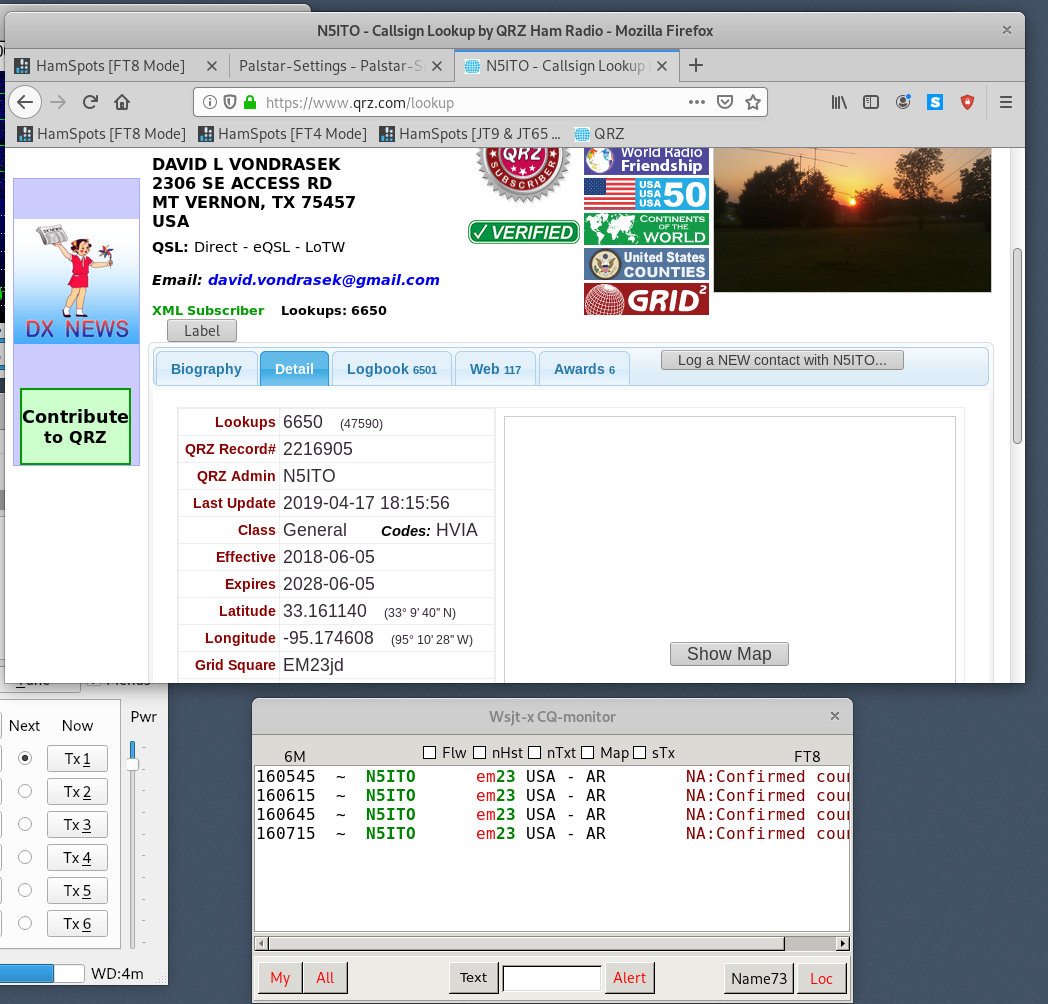
Task: Switch to Palstar-Settings browser tab
Action: tap(331, 66)
